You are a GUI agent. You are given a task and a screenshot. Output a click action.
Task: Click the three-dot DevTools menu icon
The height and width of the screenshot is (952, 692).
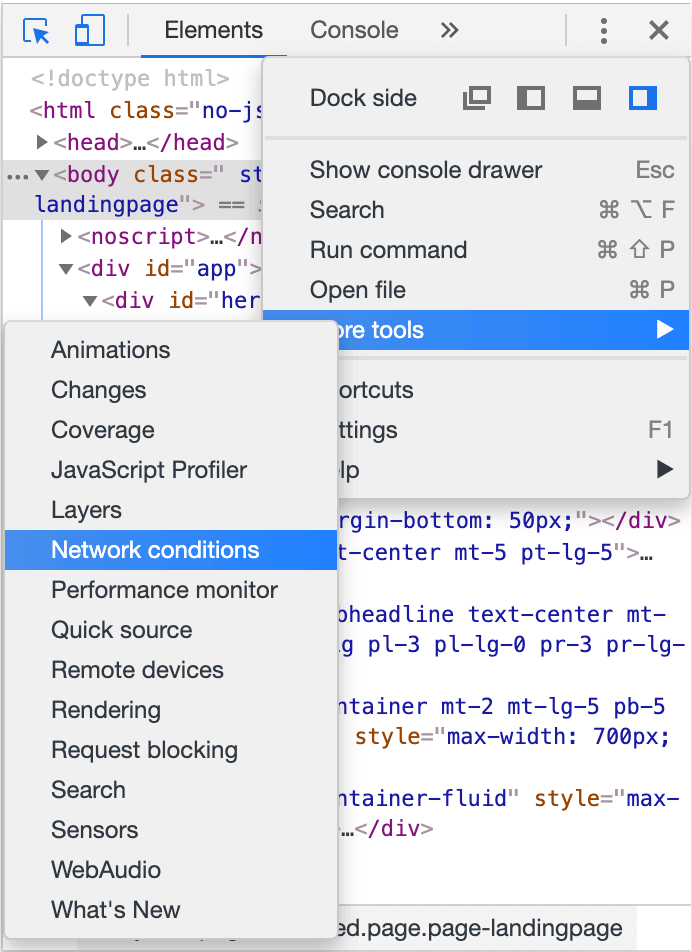[604, 31]
